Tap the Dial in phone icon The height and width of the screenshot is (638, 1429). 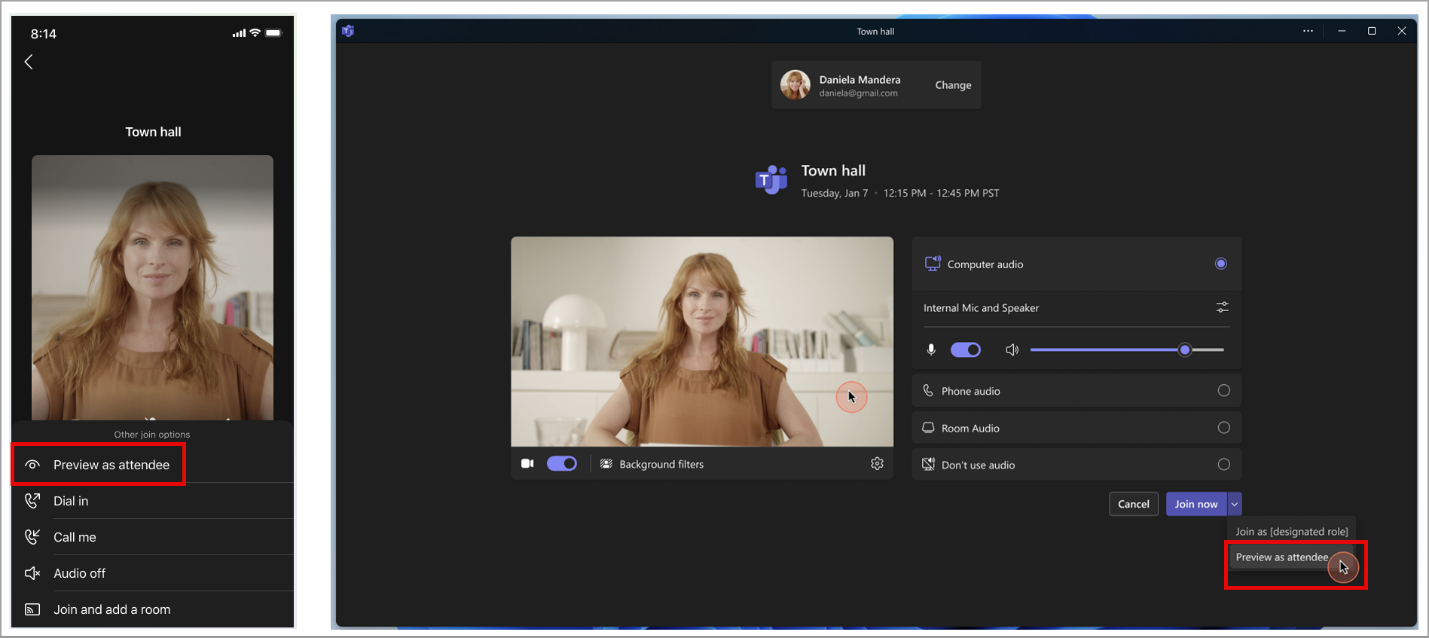click(32, 501)
